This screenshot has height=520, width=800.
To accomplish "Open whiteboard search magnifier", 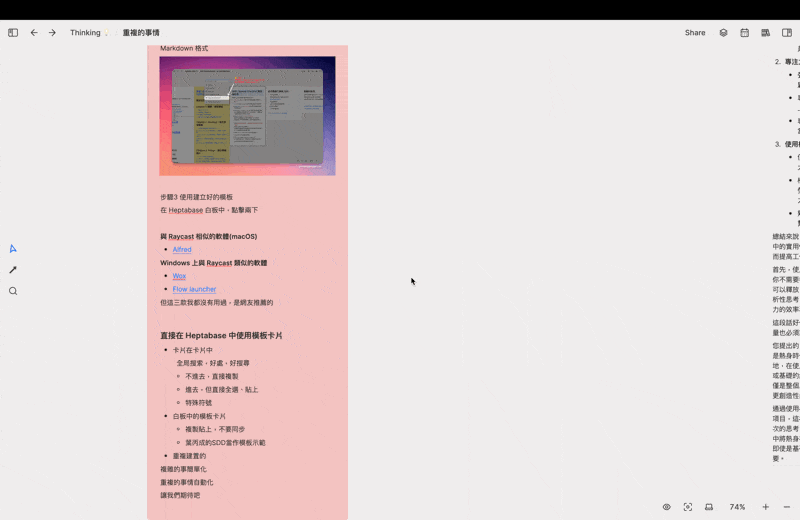I will click(x=13, y=291).
